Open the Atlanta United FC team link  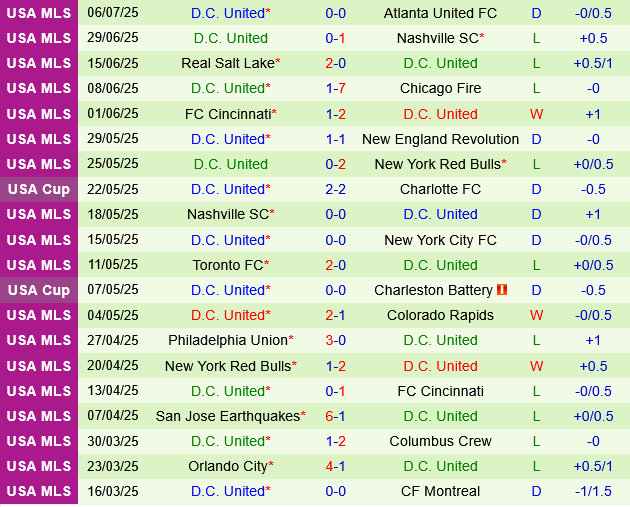440,13
